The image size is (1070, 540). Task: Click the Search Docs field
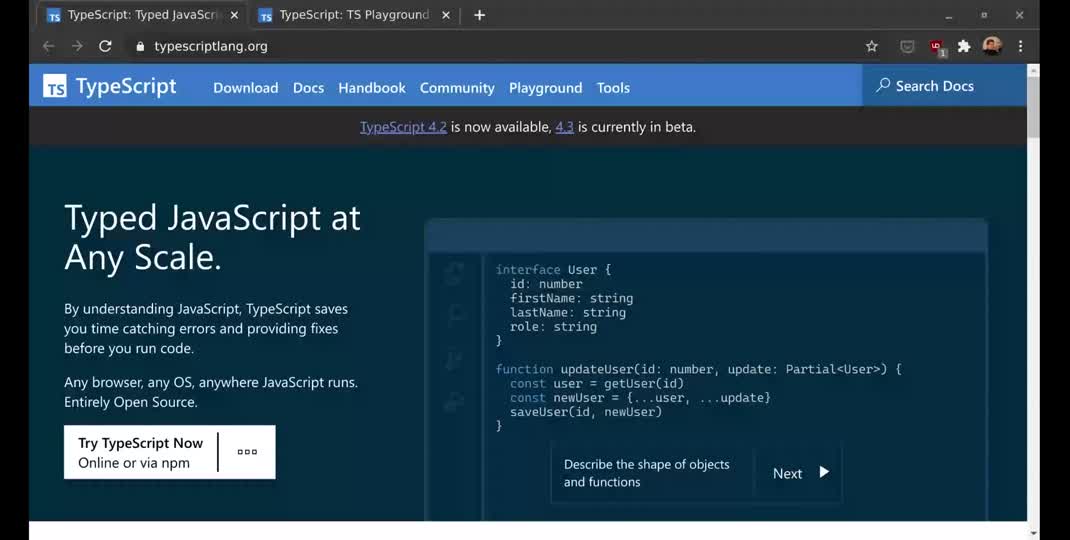[x=944, y=85]
